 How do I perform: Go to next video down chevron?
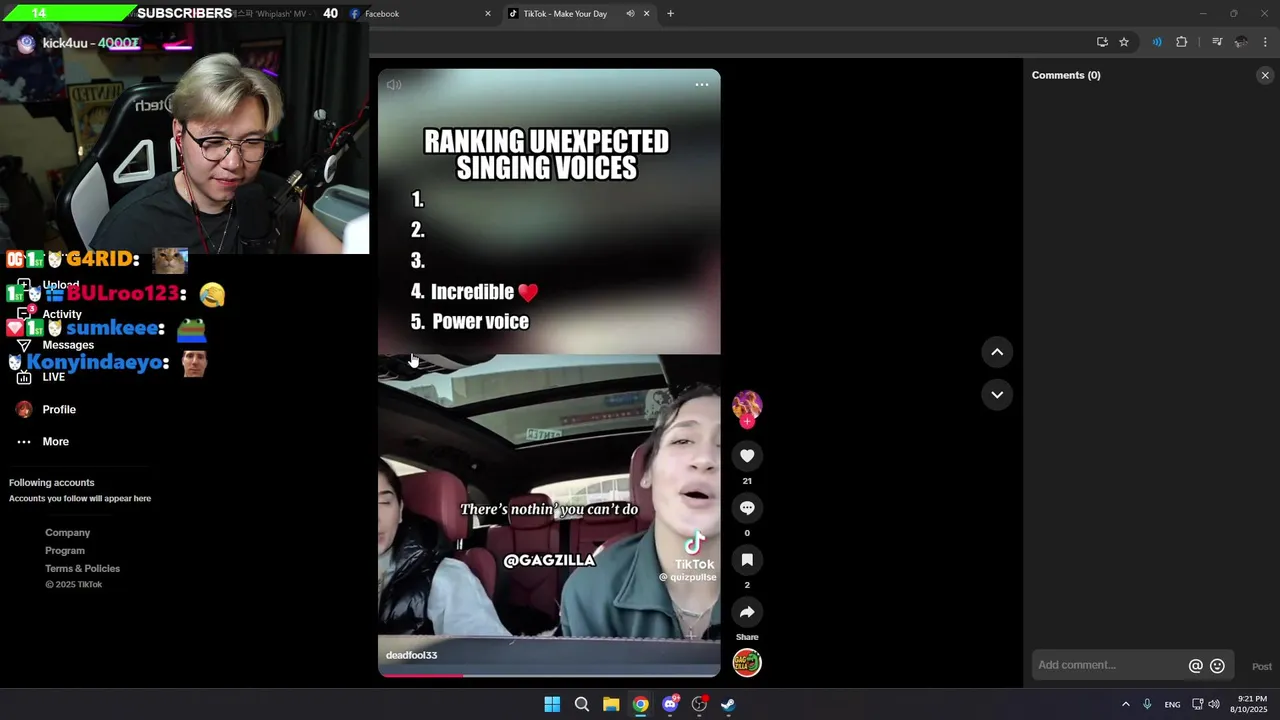click(997, 395)
